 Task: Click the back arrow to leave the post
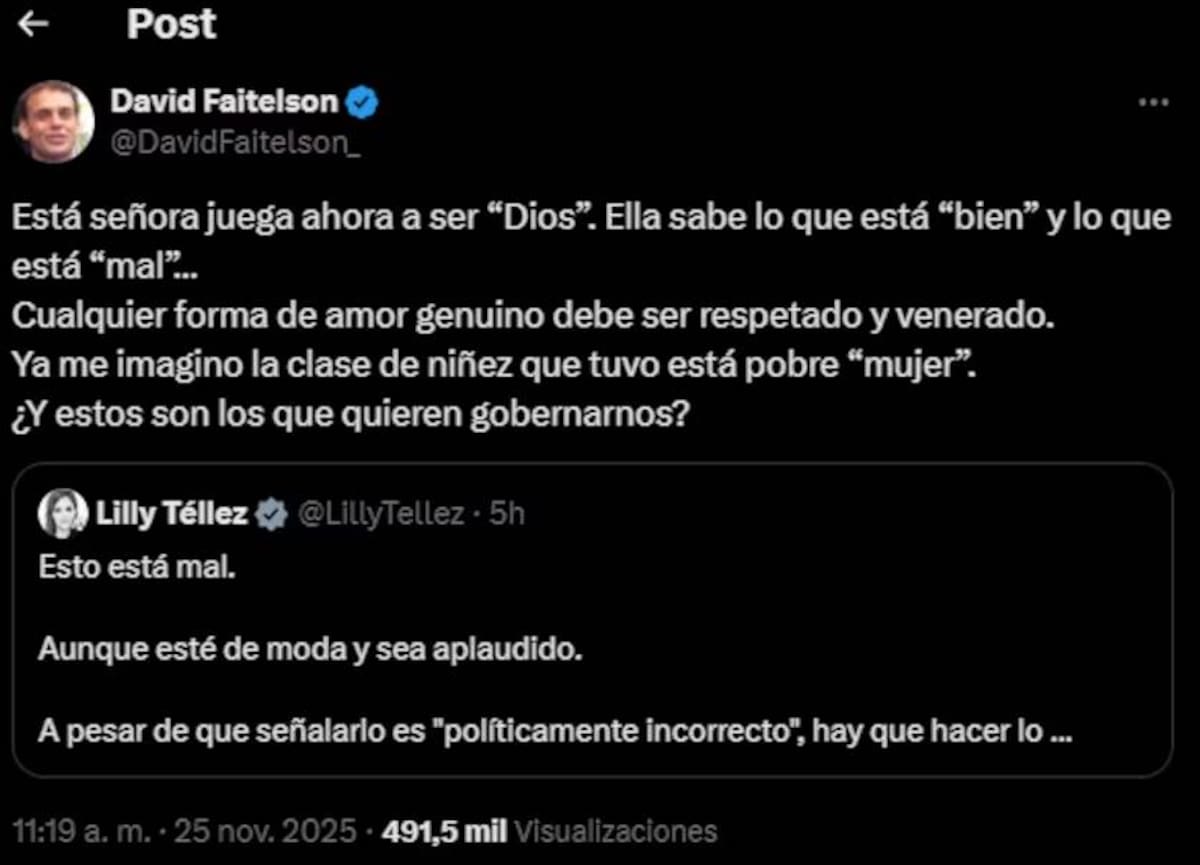(33, 24)
